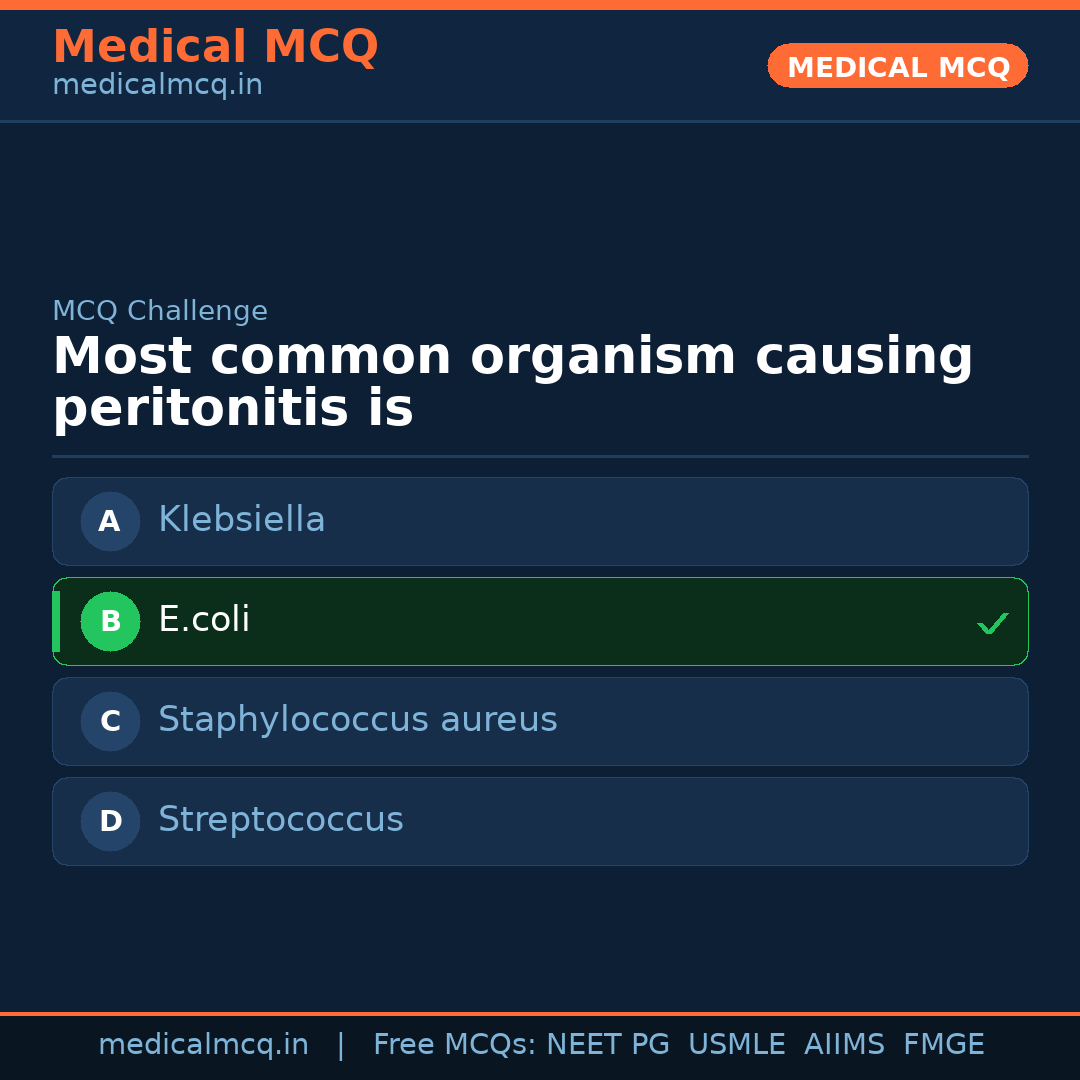Select option C Staphylococcus aureus
This screenshot has height=1080, width=1080.
pos(540,721)
